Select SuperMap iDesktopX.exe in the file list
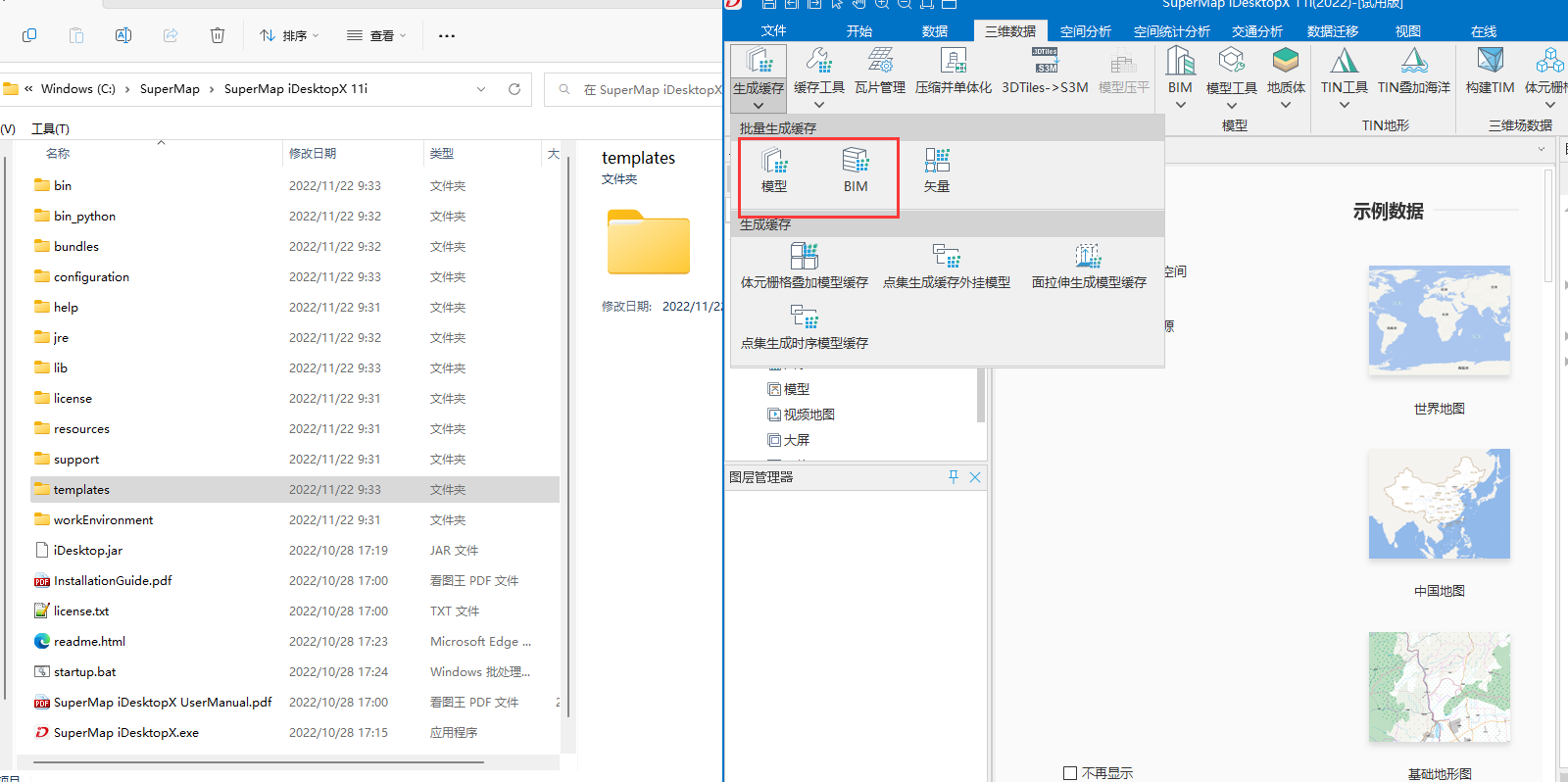The height and width of the screenshot is (782, 1568). [x=126, y=733]
